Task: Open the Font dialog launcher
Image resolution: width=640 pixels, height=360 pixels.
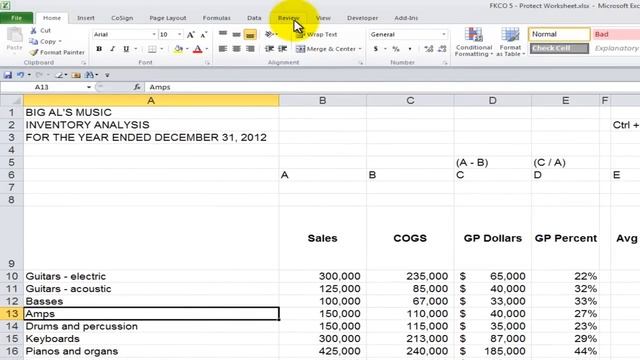Action: [207, 63]
